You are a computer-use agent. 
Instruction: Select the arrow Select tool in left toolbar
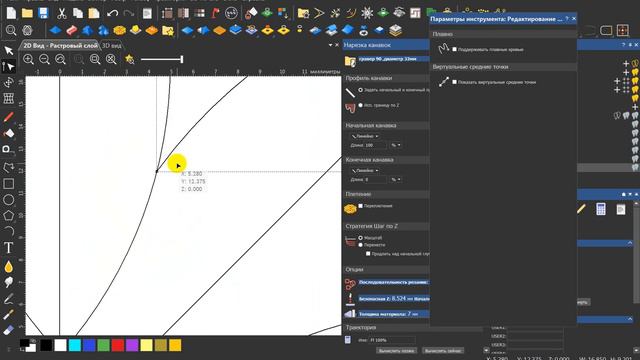(9, 51)
